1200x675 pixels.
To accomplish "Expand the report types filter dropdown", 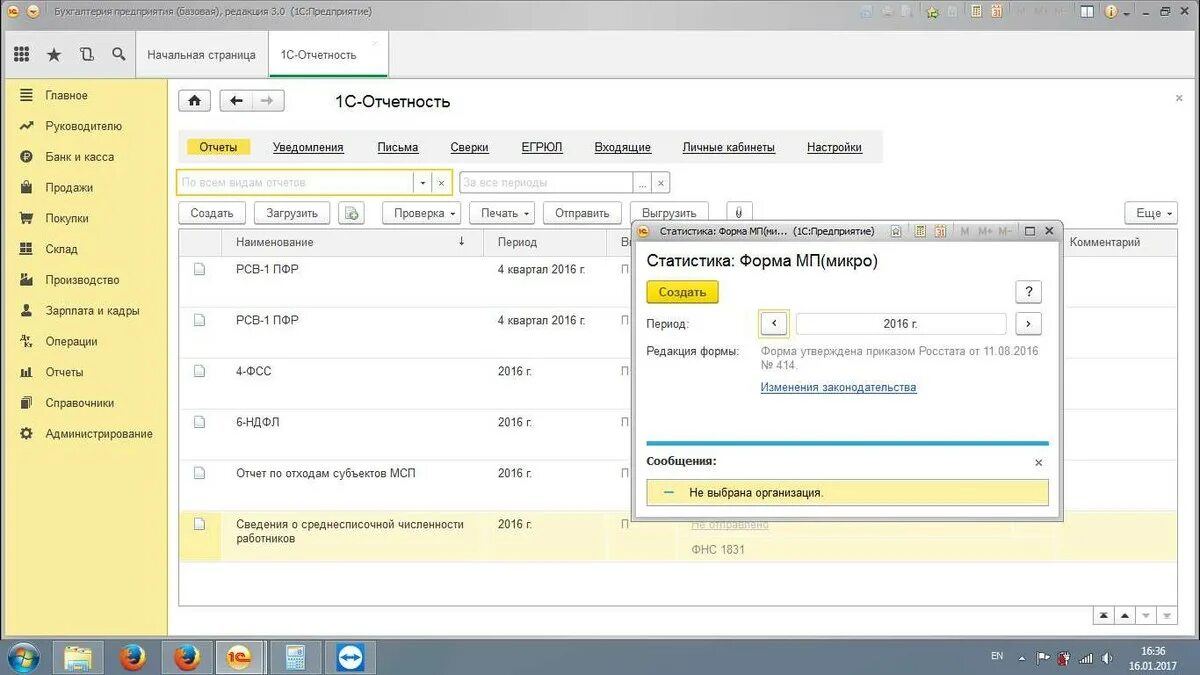I will click(x=423, y=183).
